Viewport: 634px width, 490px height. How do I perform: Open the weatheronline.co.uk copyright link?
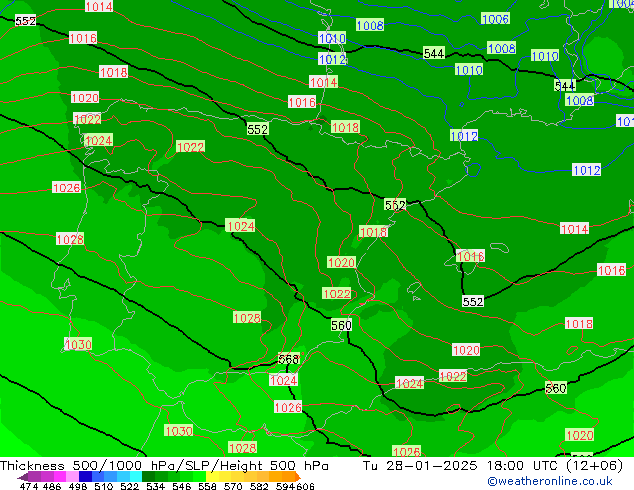(549, 481)
